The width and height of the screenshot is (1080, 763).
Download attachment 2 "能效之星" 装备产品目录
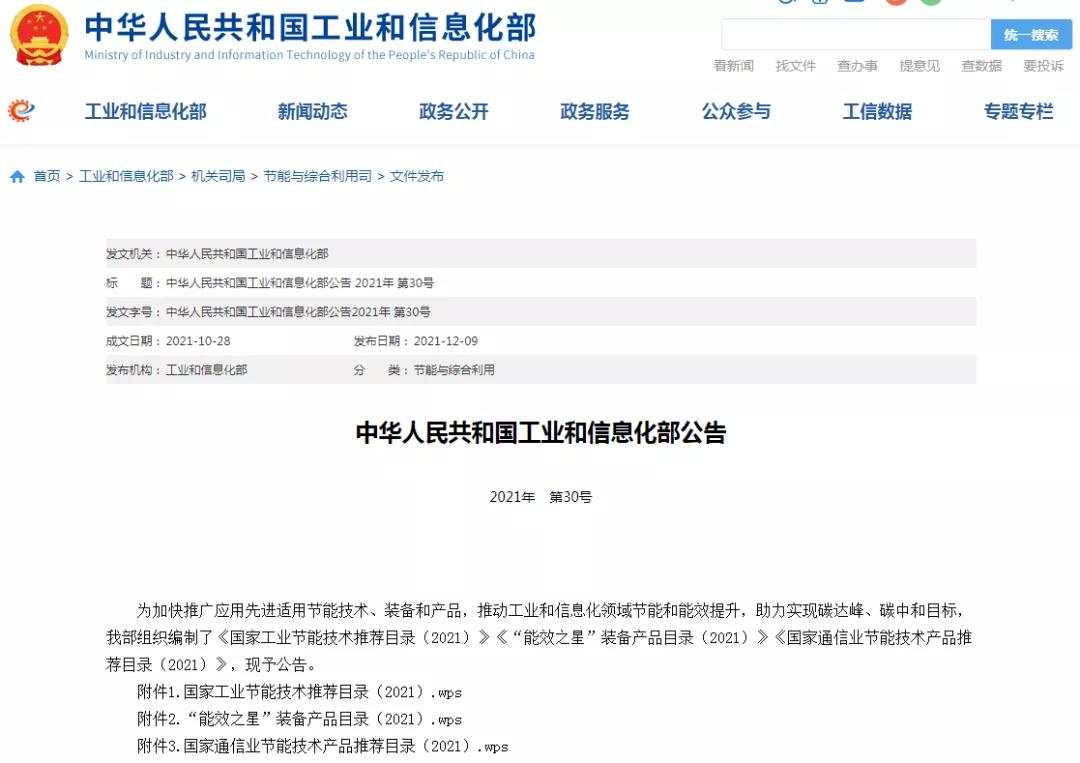tap(299, 719)
